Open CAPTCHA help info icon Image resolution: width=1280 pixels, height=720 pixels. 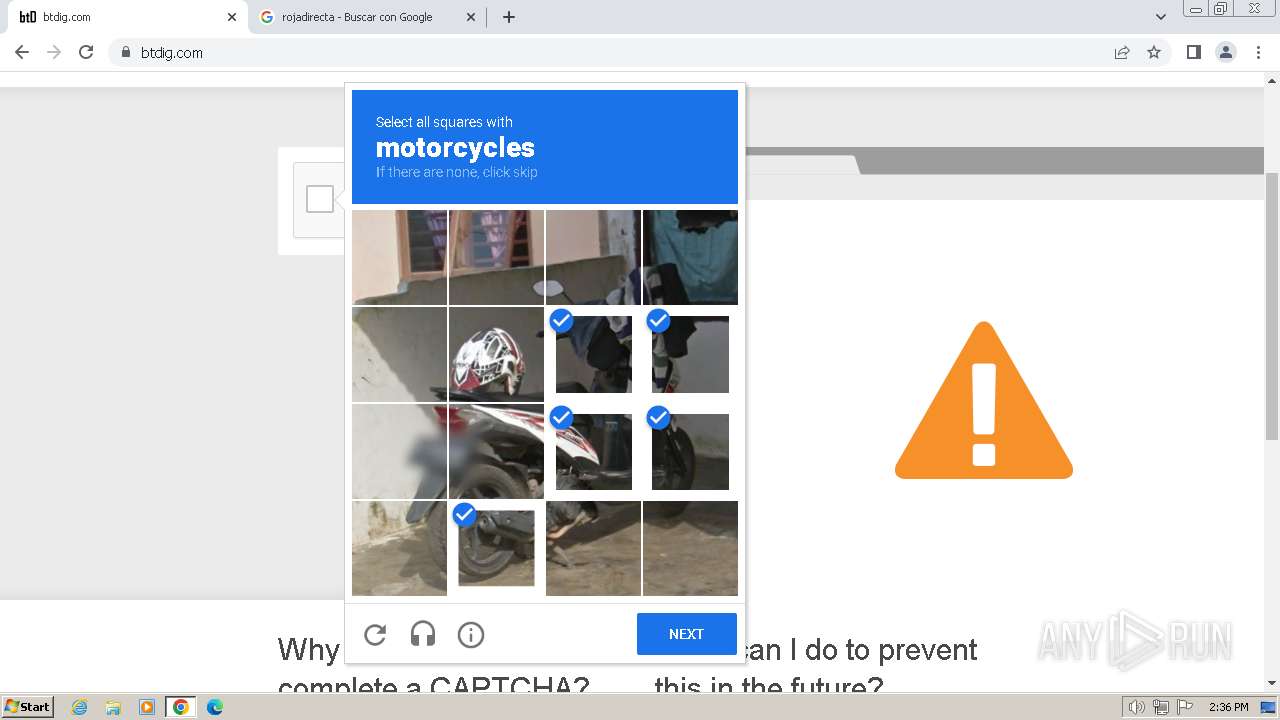click(471, 634)
